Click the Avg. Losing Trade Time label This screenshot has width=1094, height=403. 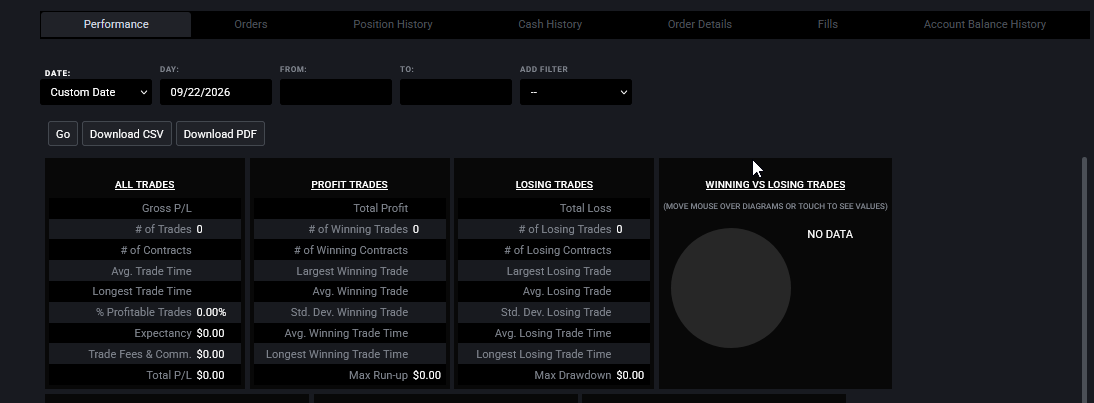click(553, 333)
